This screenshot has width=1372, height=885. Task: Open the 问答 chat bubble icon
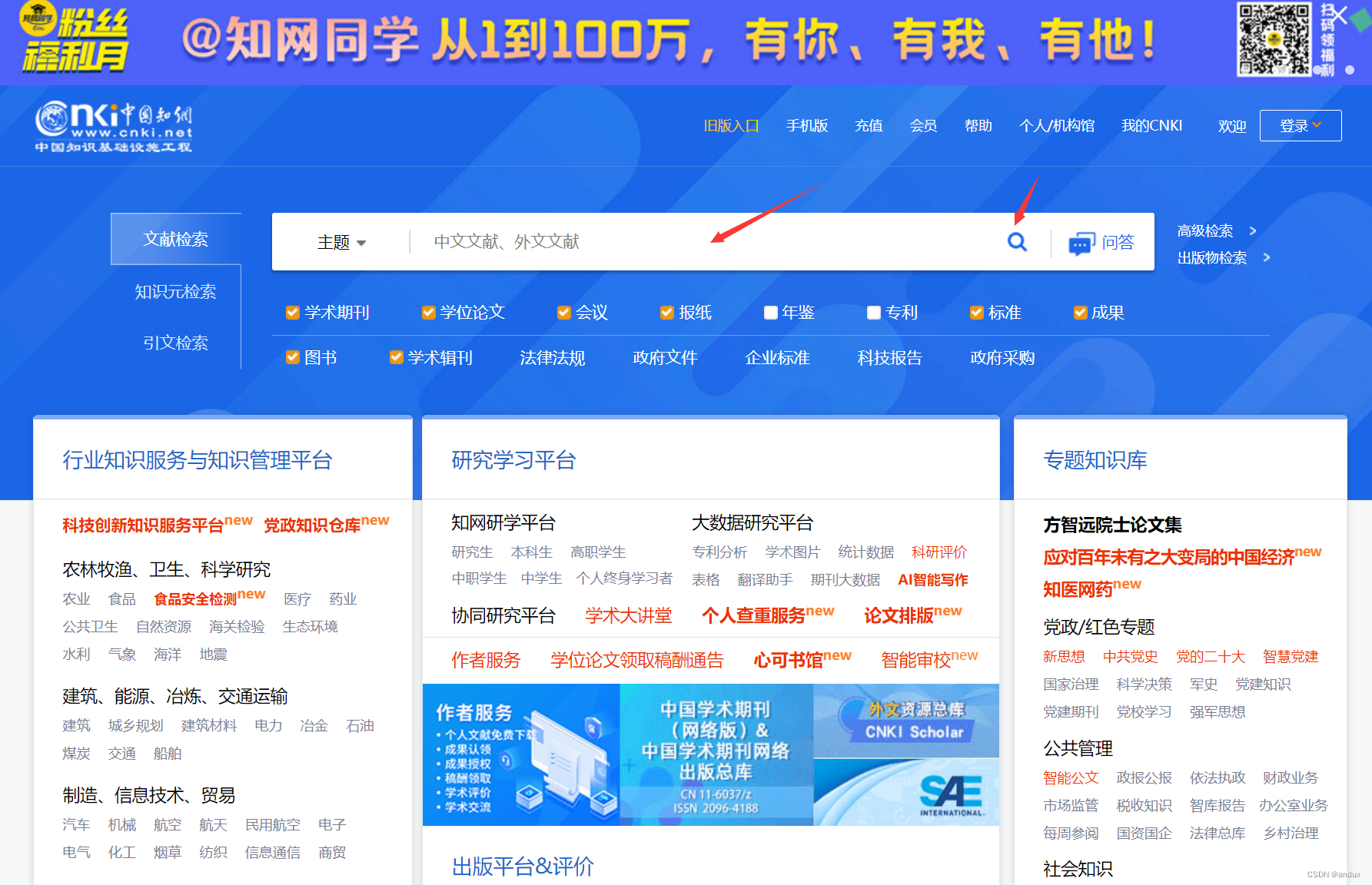pos(1081,244)
